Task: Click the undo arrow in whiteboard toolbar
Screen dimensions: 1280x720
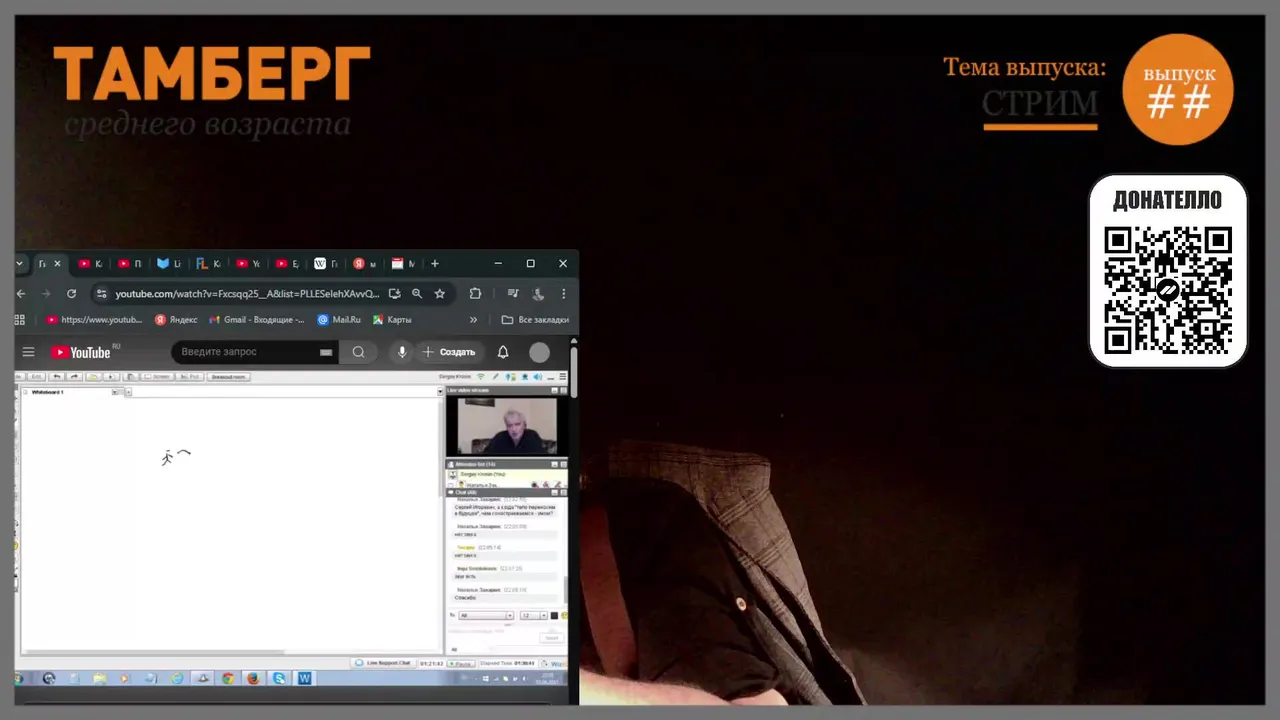Action: pyautogui.click(x=57, y=377)
